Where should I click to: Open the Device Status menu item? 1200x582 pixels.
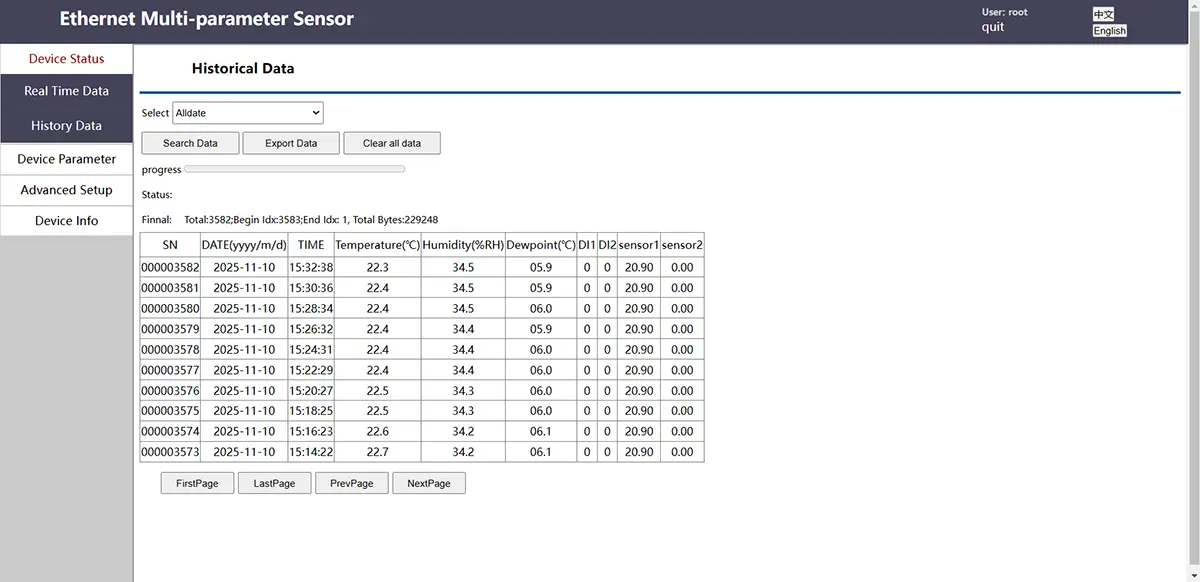(x=66, y=59)
